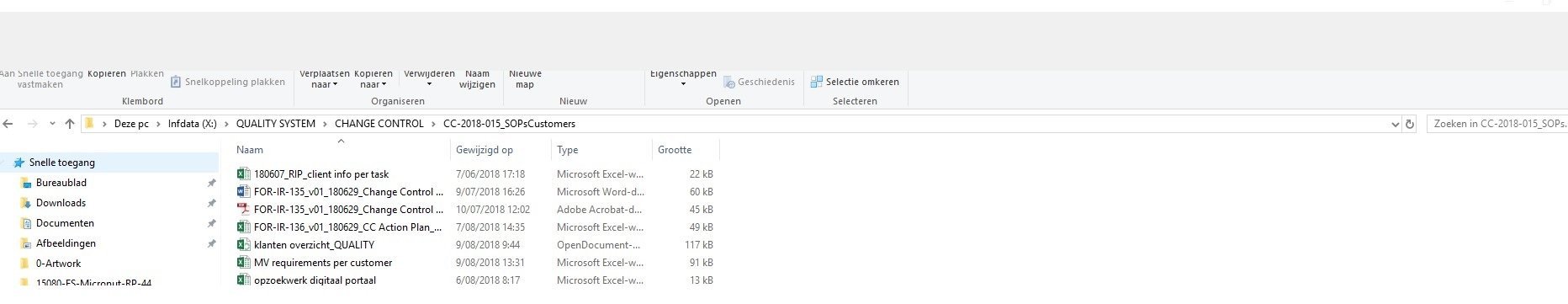Go to CHANGE CONTROL in the breadcrumb
Image resolution: width=1568 pixels, height=304 pixels.
[379, 124]
